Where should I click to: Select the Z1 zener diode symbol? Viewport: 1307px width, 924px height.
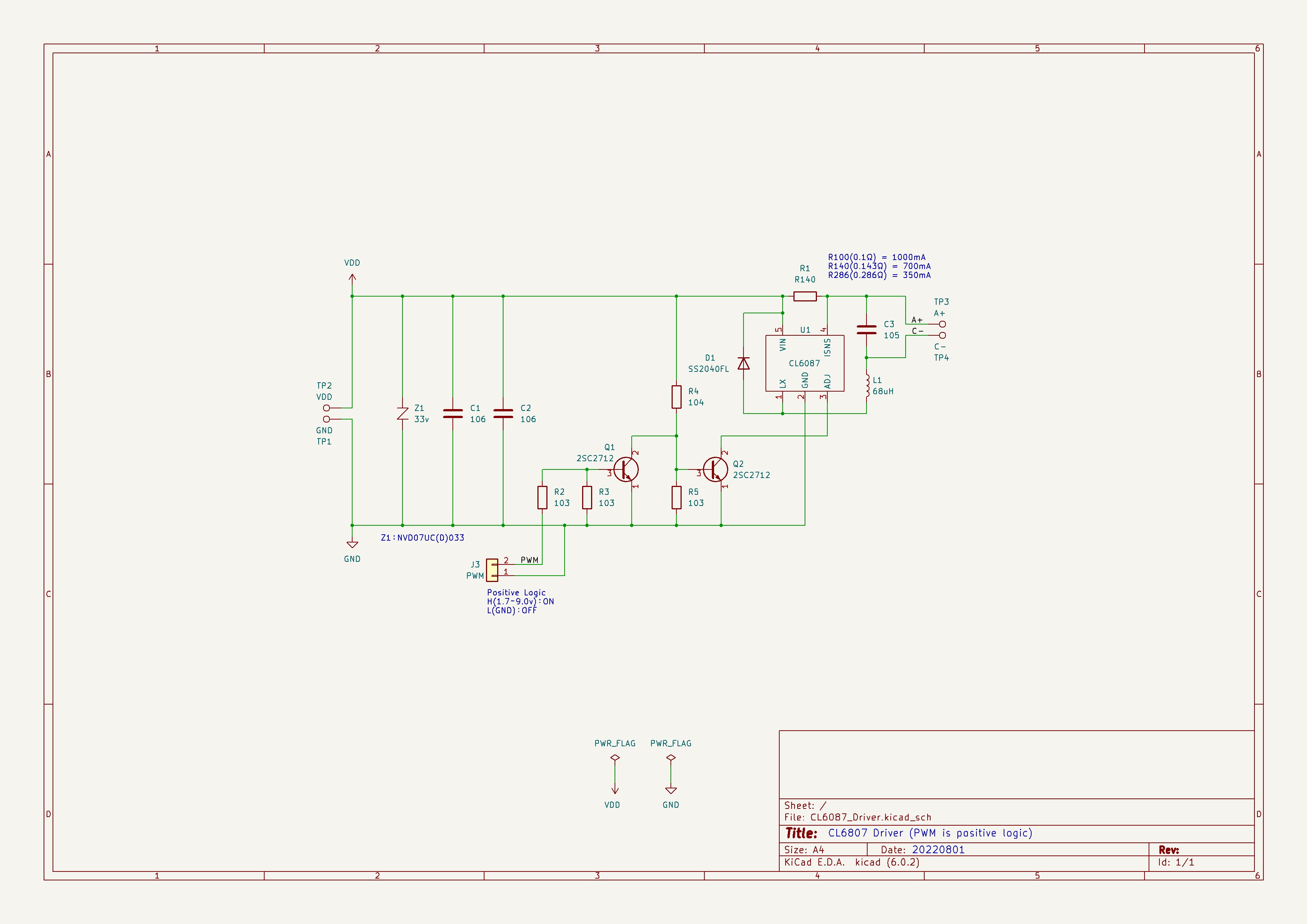pyautogui.click(x=402, y=414)
